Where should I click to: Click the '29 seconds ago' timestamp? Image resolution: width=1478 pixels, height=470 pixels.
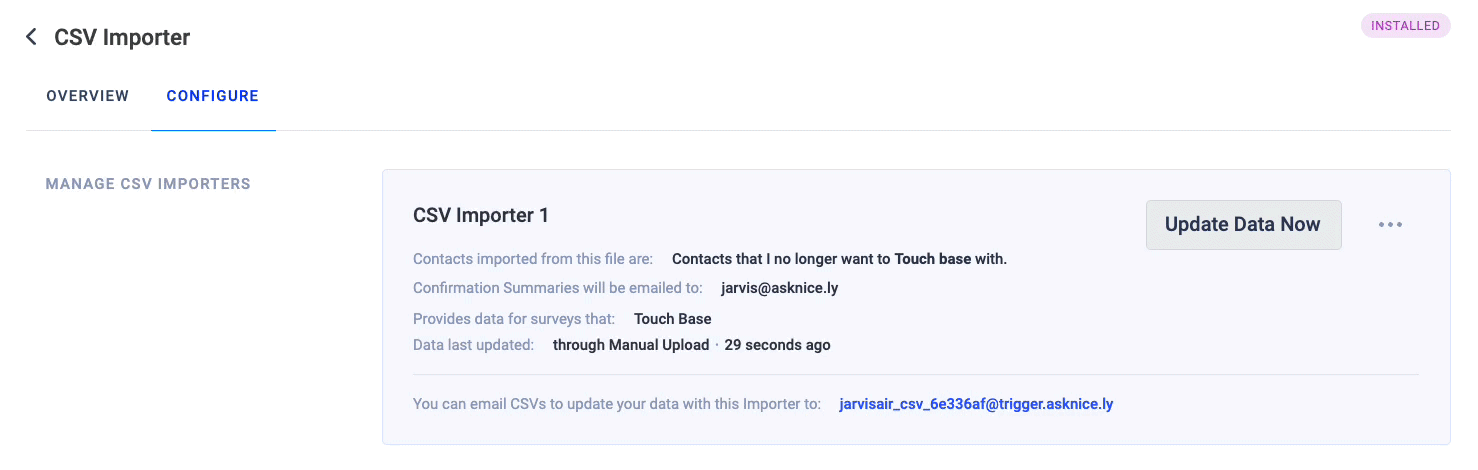(x=777, y=345)
